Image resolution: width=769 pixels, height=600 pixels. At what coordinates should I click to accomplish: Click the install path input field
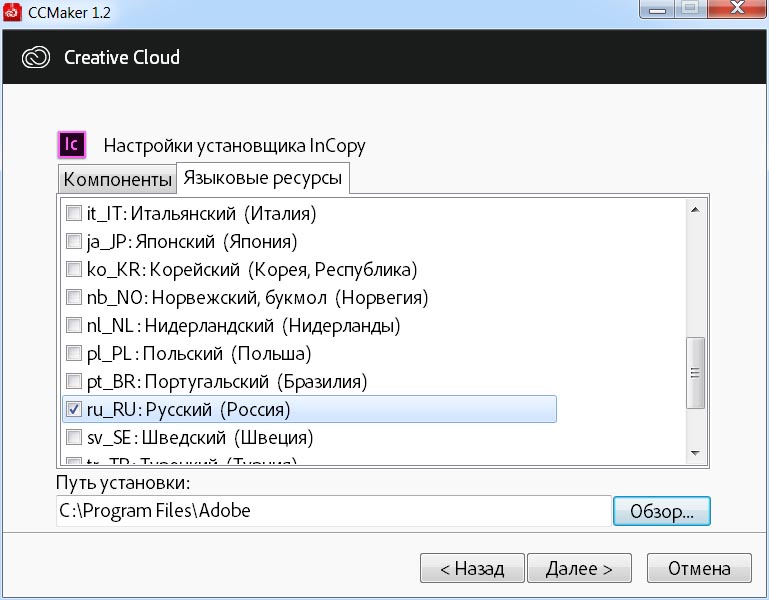pyautogui.click(x=334, y=511)
